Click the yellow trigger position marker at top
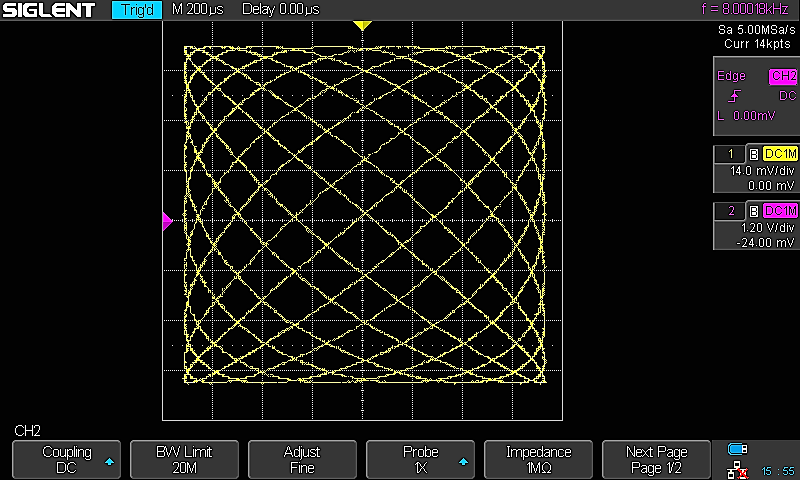The height and width of the screenshot is (480, 800). tap(362, 24)
